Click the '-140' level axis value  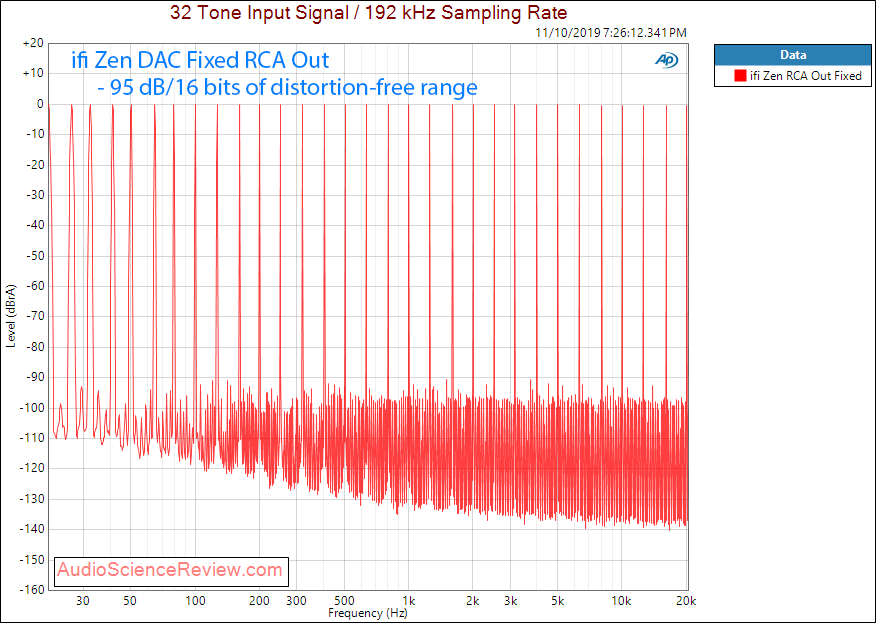(x=32, y=530)
